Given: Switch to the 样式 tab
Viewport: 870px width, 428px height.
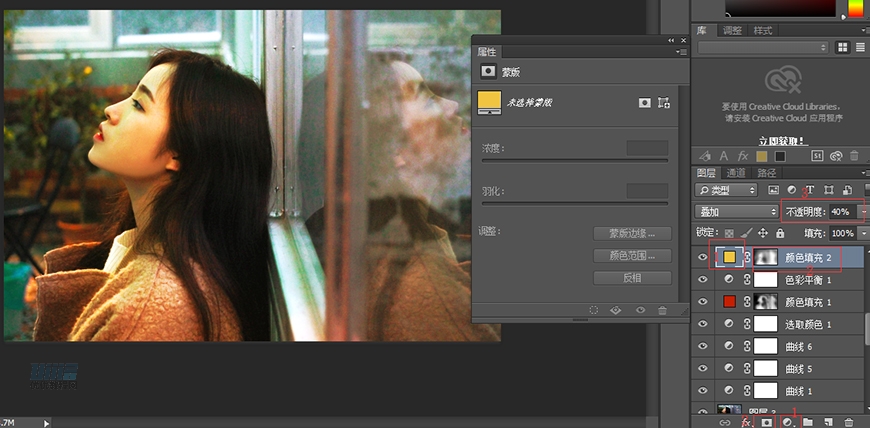Looking at the screenshot, I should click(x=762, y=31).
